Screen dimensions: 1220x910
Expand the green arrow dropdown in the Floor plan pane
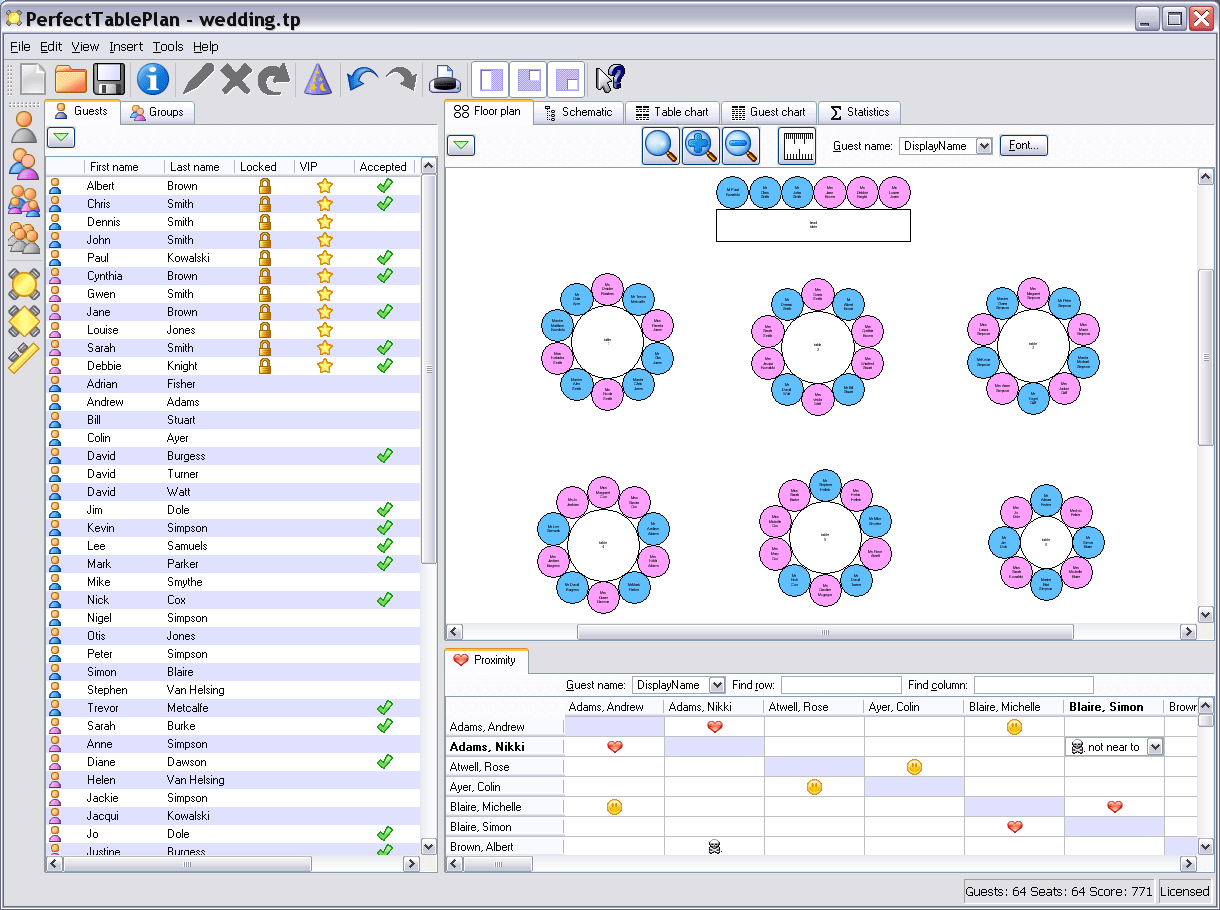461,146
